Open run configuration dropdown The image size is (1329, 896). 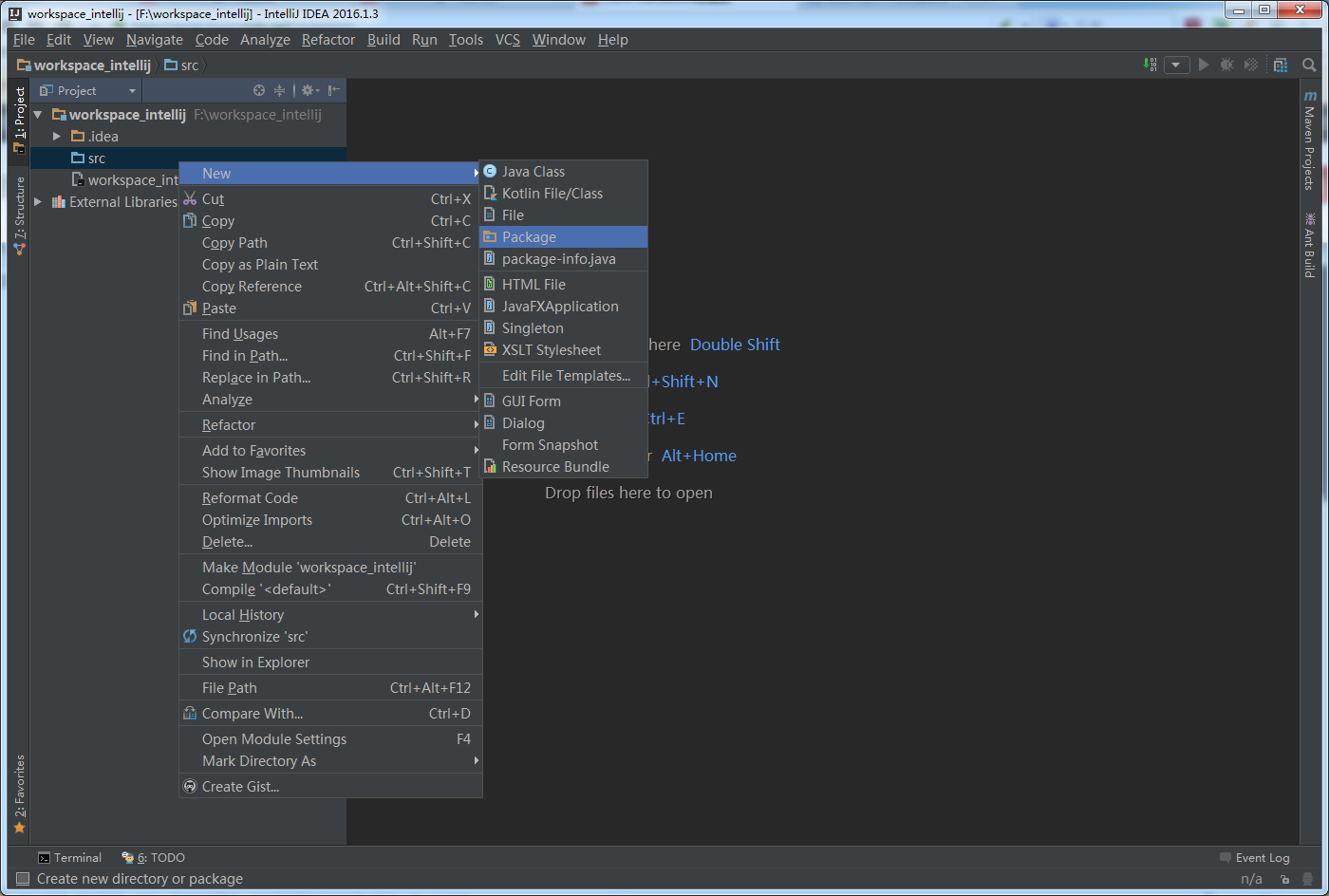click(1177, 65)
